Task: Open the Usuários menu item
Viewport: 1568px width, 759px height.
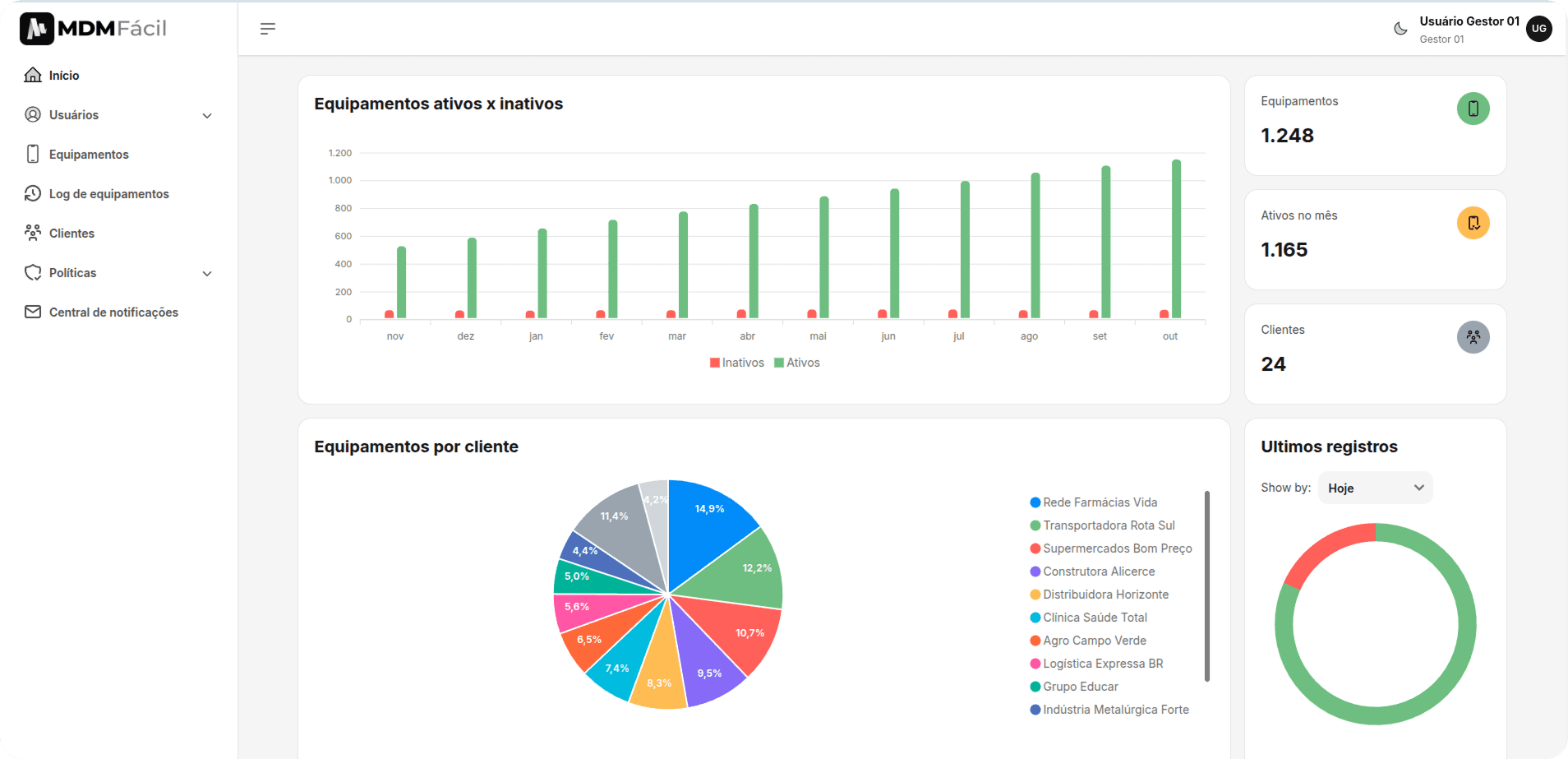Action: (x=74, y=114)
